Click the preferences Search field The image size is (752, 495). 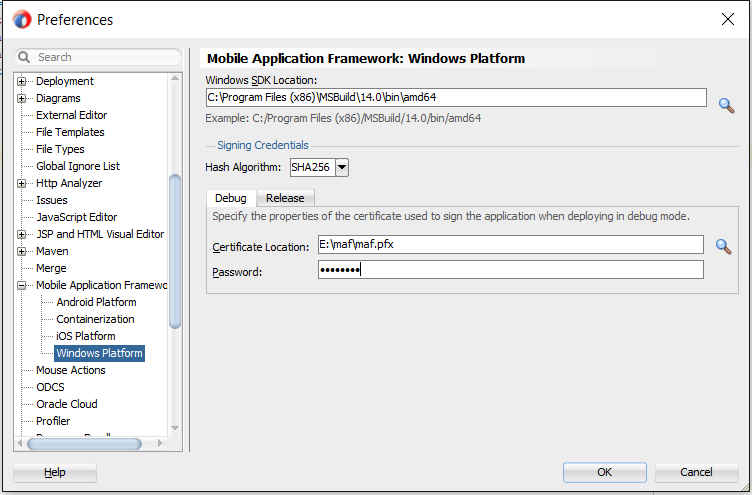point(98,57)
